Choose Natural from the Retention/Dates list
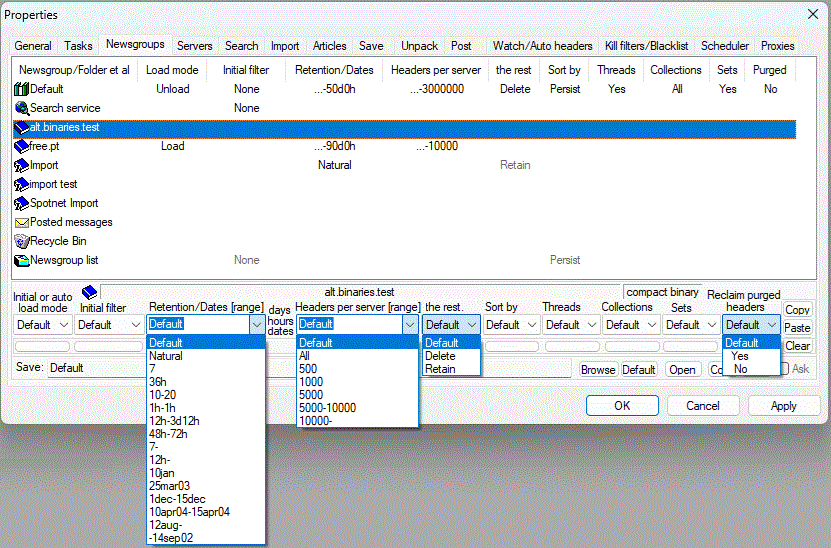Image resolution: width=831 pixels, height=548 pixels. click(x=165, y=356)
